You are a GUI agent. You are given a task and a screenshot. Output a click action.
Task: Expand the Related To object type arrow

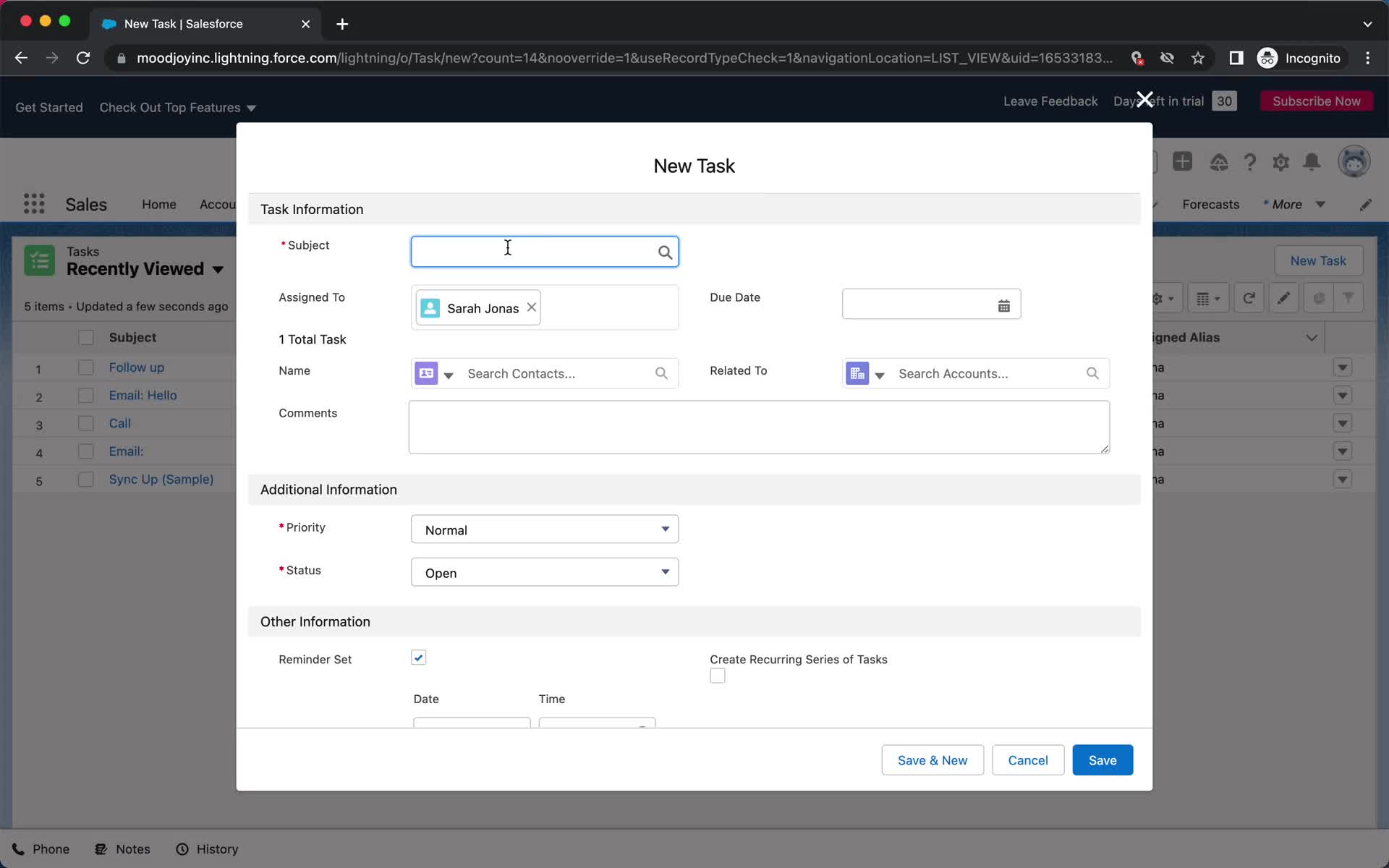pos(880,375)
